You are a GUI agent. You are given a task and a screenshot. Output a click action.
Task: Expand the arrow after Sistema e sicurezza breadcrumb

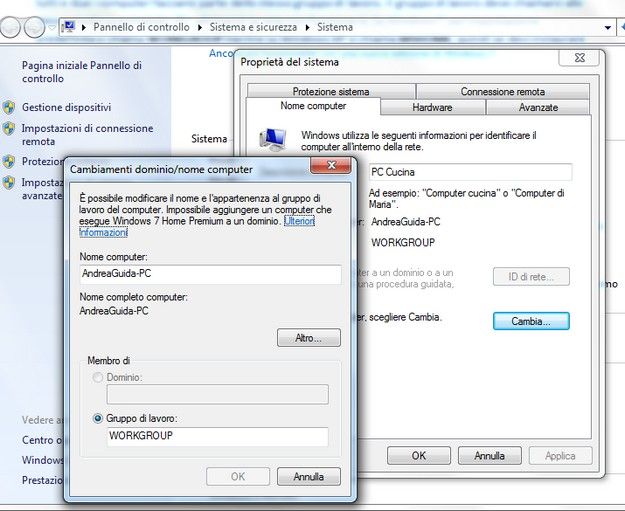(307, 27)
